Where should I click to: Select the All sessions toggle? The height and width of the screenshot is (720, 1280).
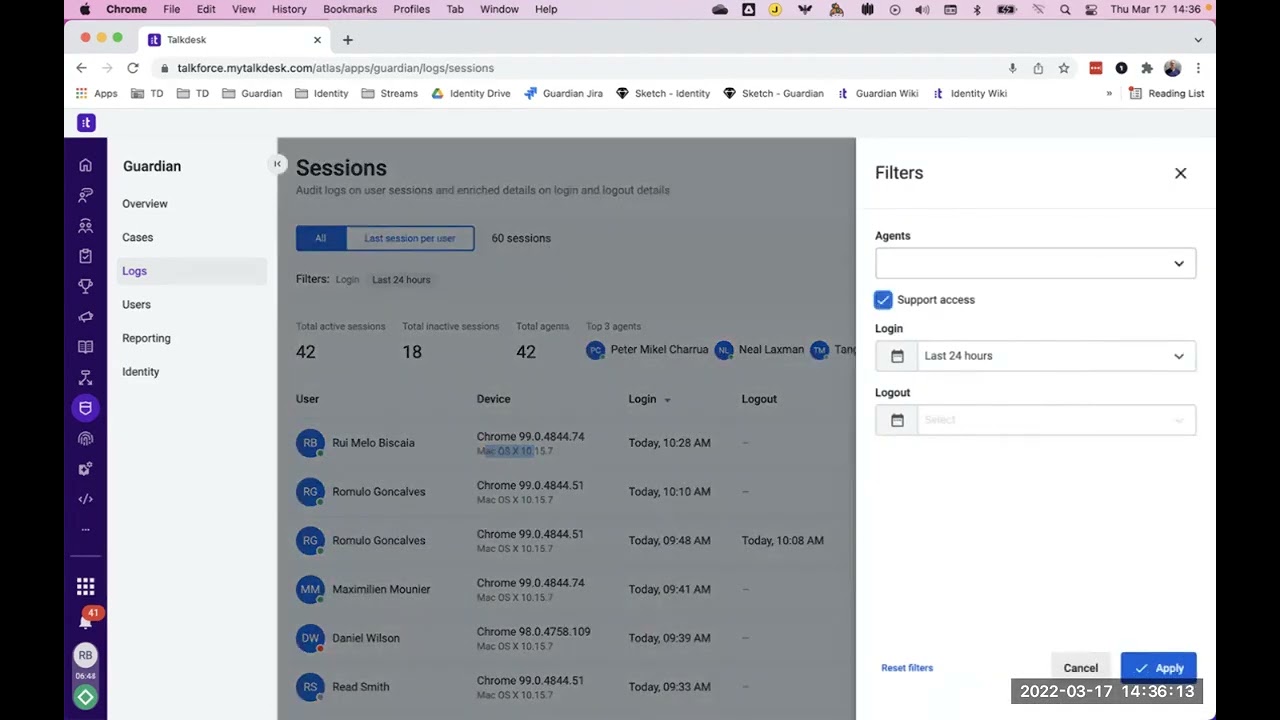[320, 238]
